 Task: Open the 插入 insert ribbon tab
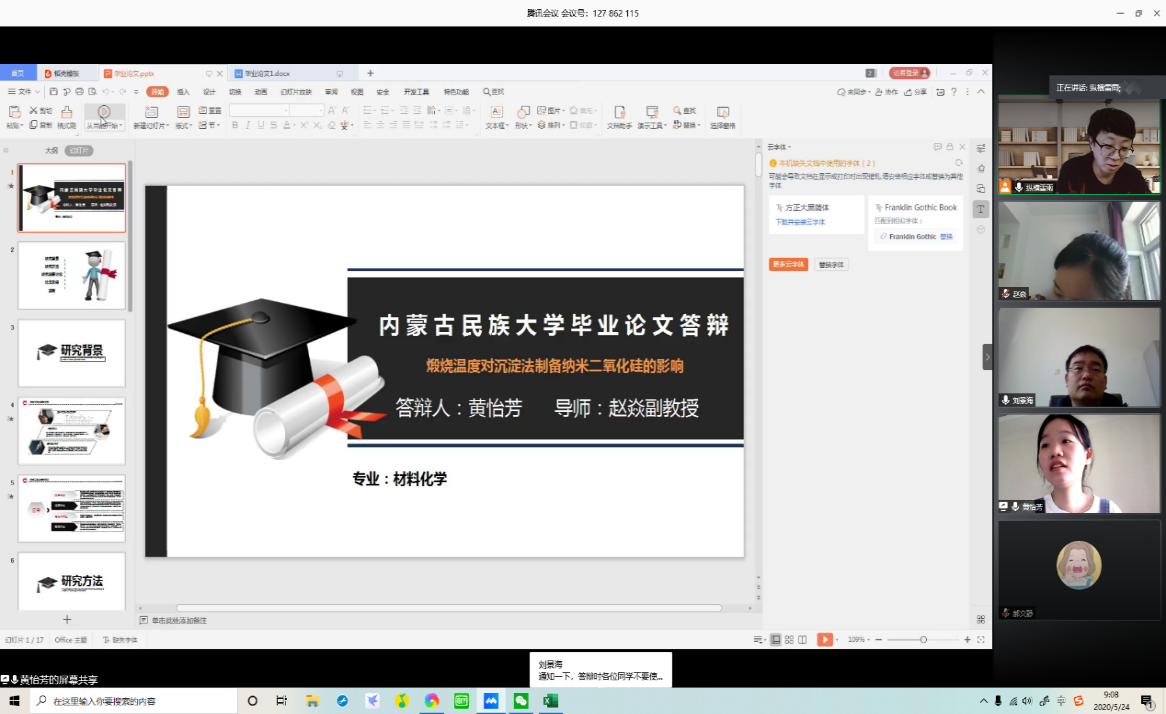[183, 91]
